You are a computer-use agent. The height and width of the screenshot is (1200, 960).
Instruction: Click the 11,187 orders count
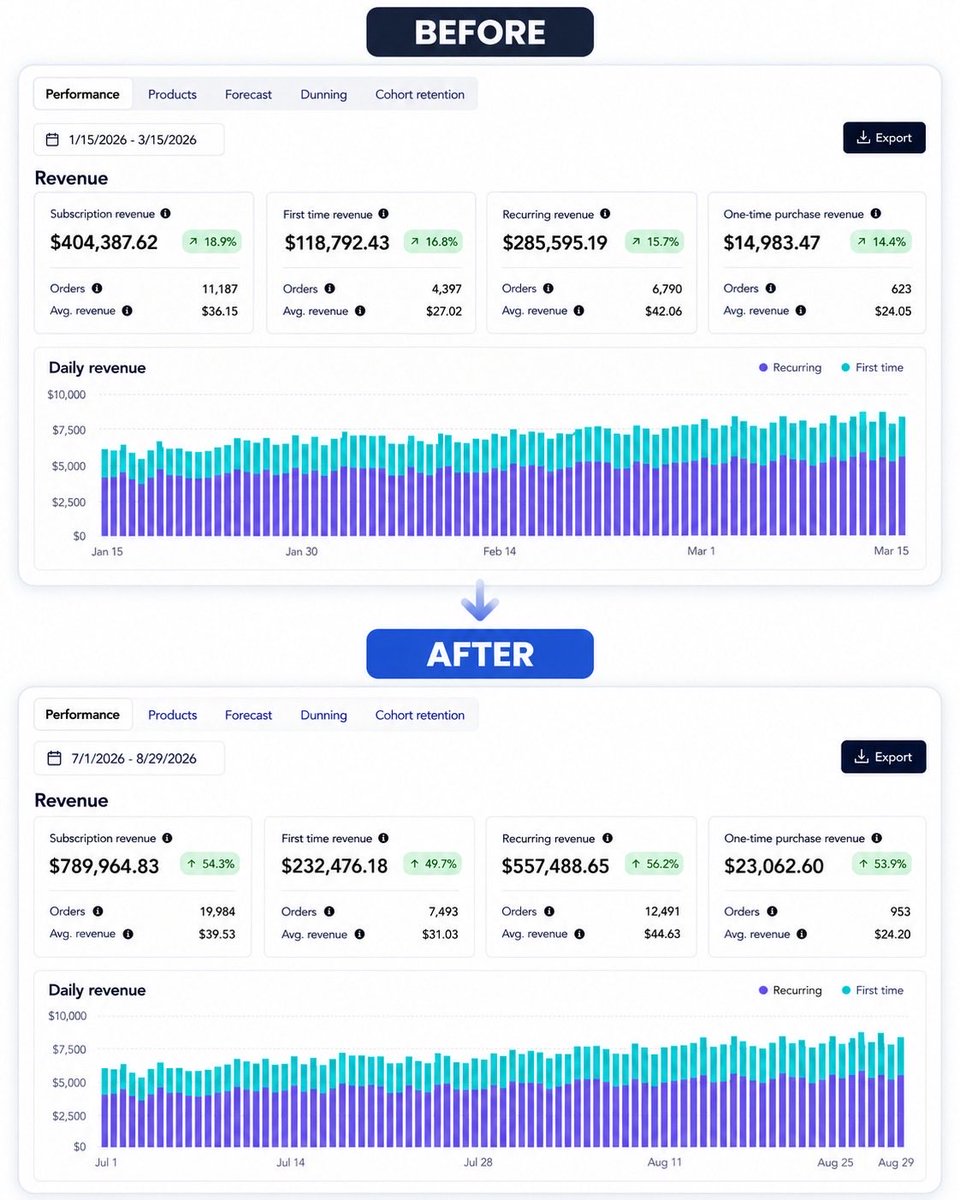point(220,289)
